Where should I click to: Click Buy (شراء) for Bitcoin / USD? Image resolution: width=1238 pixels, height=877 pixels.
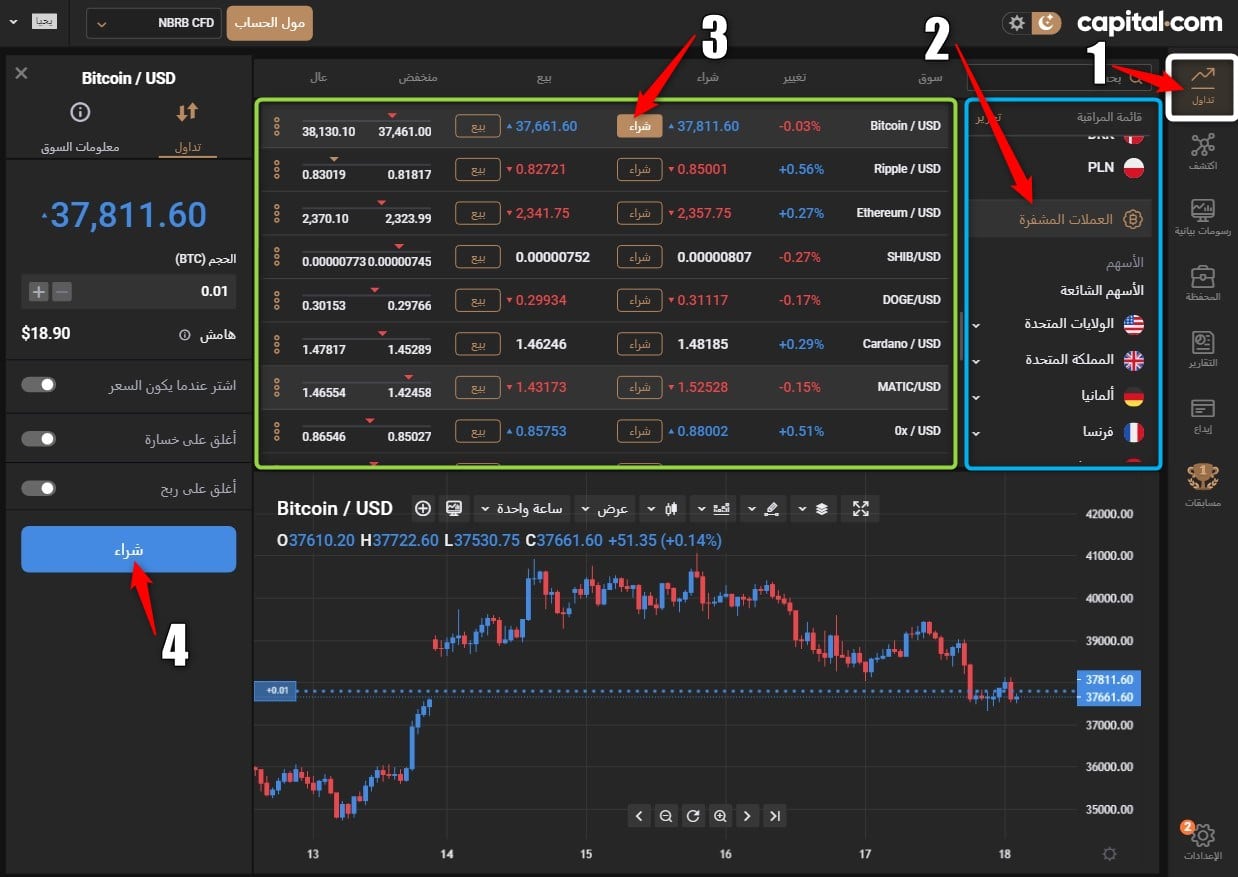(639, 126)
